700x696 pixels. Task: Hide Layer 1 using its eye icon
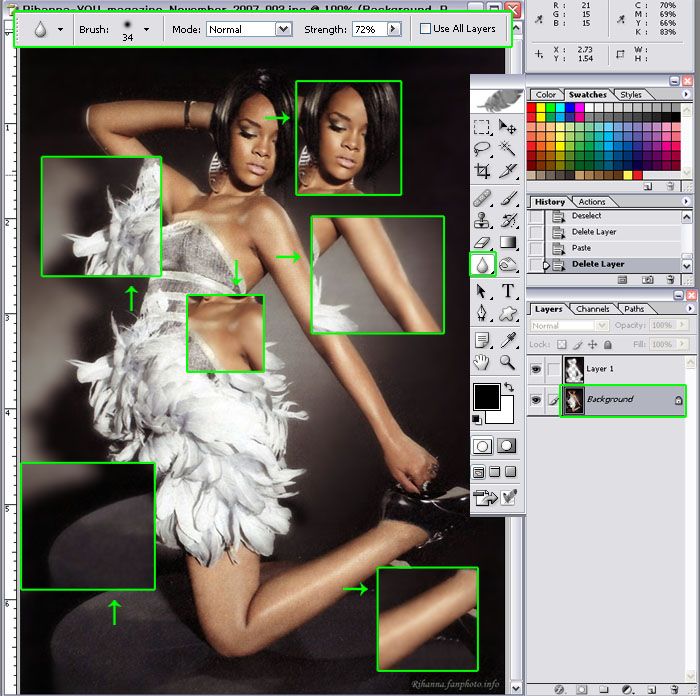pos(536,369)
